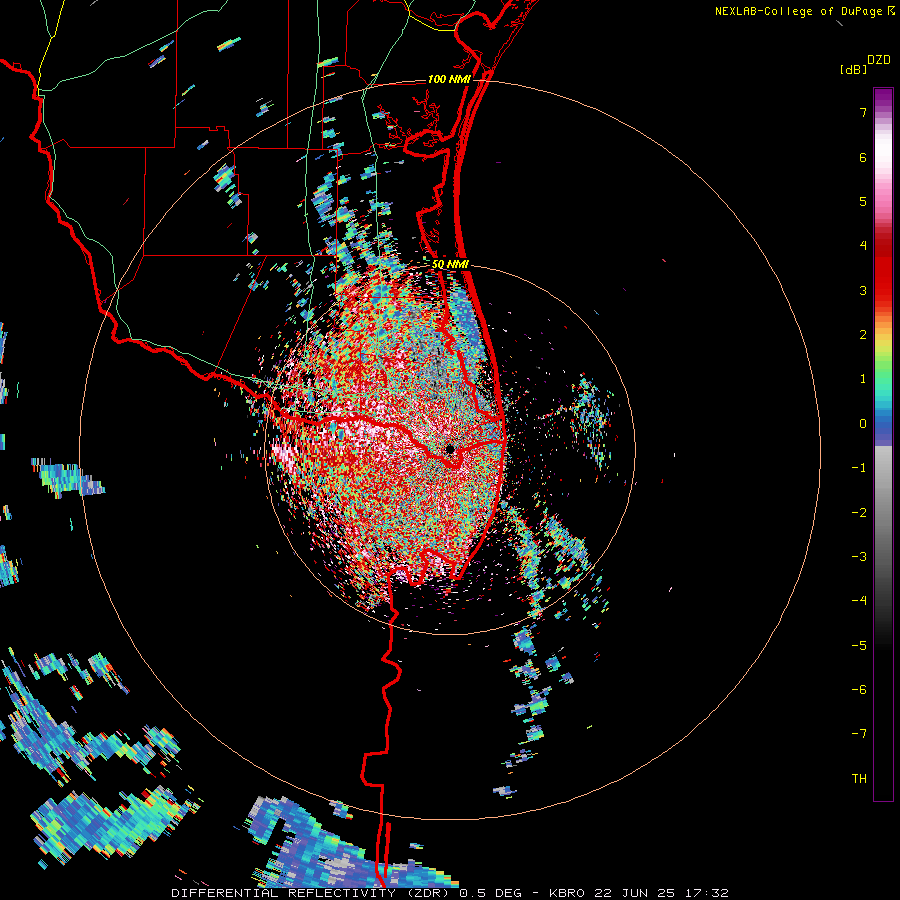Click the -7 value on color scale
The height and width of the screenshot is (900, 900).
pyautogui.click(x=859, y=734)
